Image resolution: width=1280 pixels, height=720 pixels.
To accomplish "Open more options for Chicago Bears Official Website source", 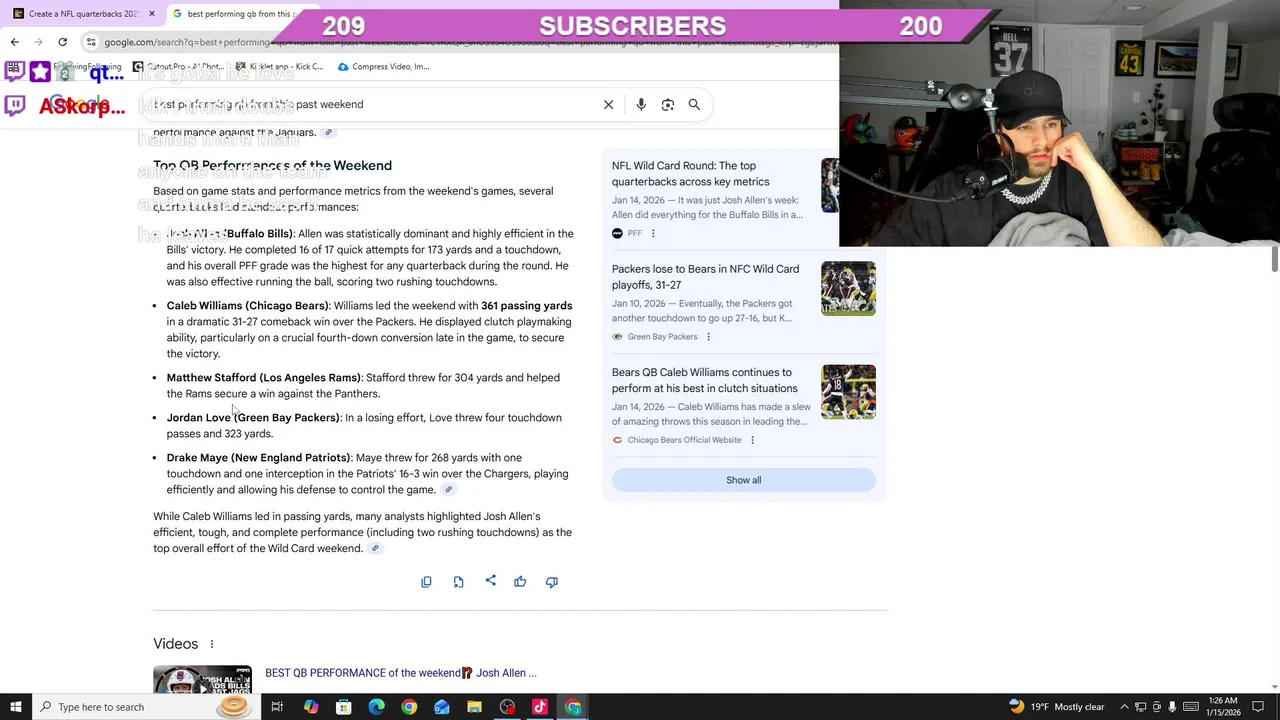I will (752, 440).
